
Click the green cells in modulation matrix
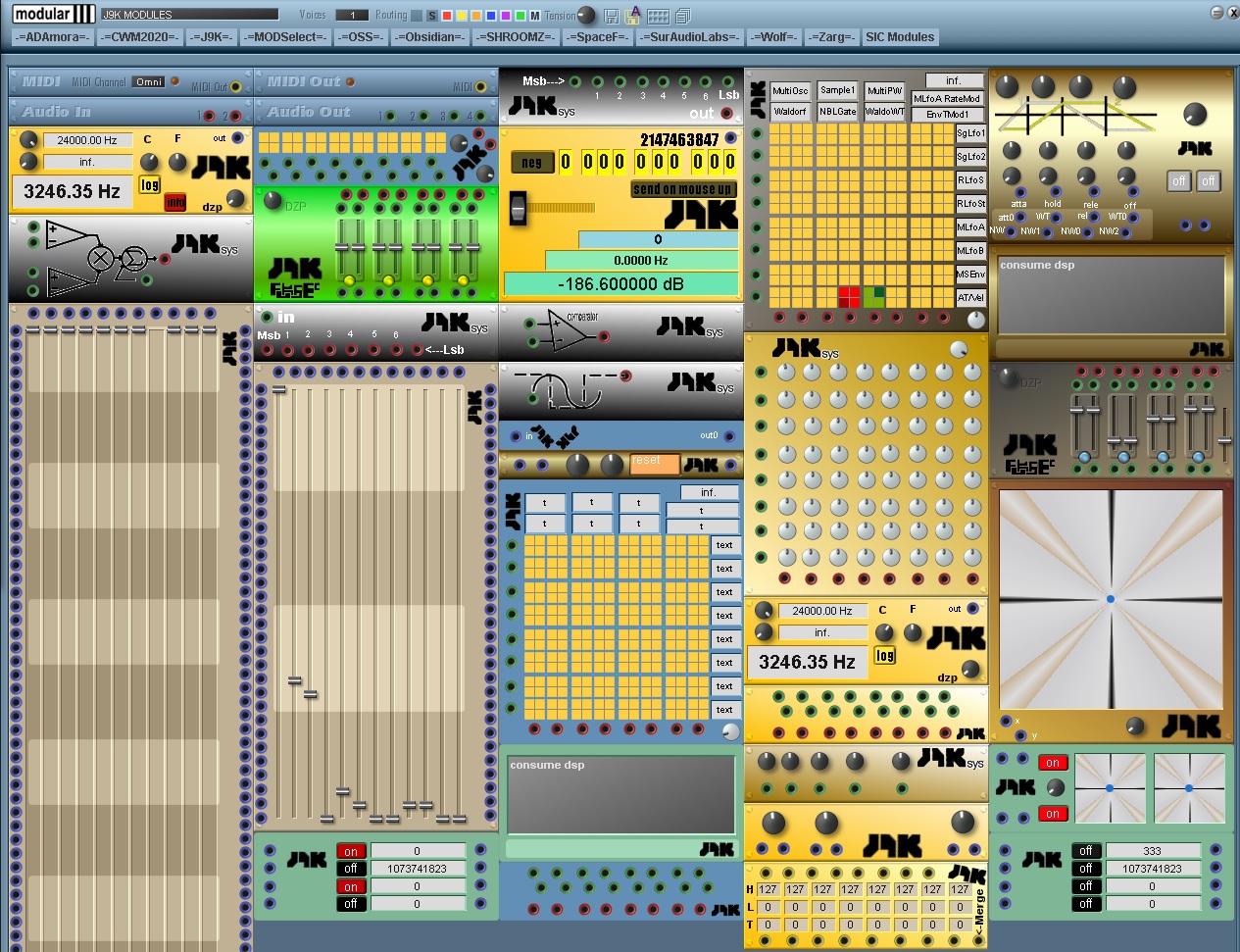tap(872, 296)
